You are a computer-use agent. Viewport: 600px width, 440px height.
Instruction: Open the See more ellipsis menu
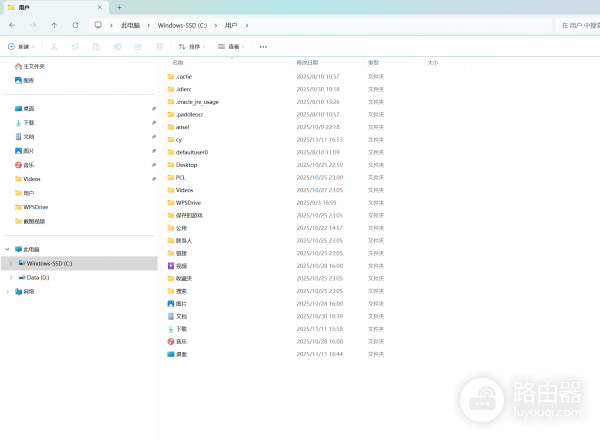tap(263, 47)
